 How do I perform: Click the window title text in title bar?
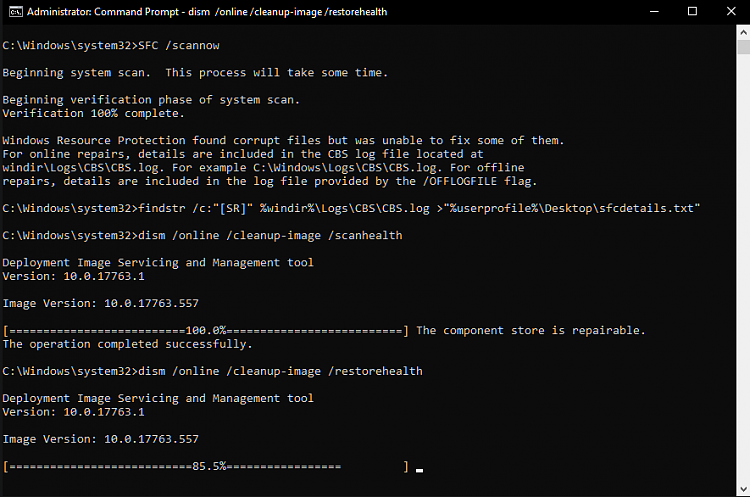tap(207, 11)
